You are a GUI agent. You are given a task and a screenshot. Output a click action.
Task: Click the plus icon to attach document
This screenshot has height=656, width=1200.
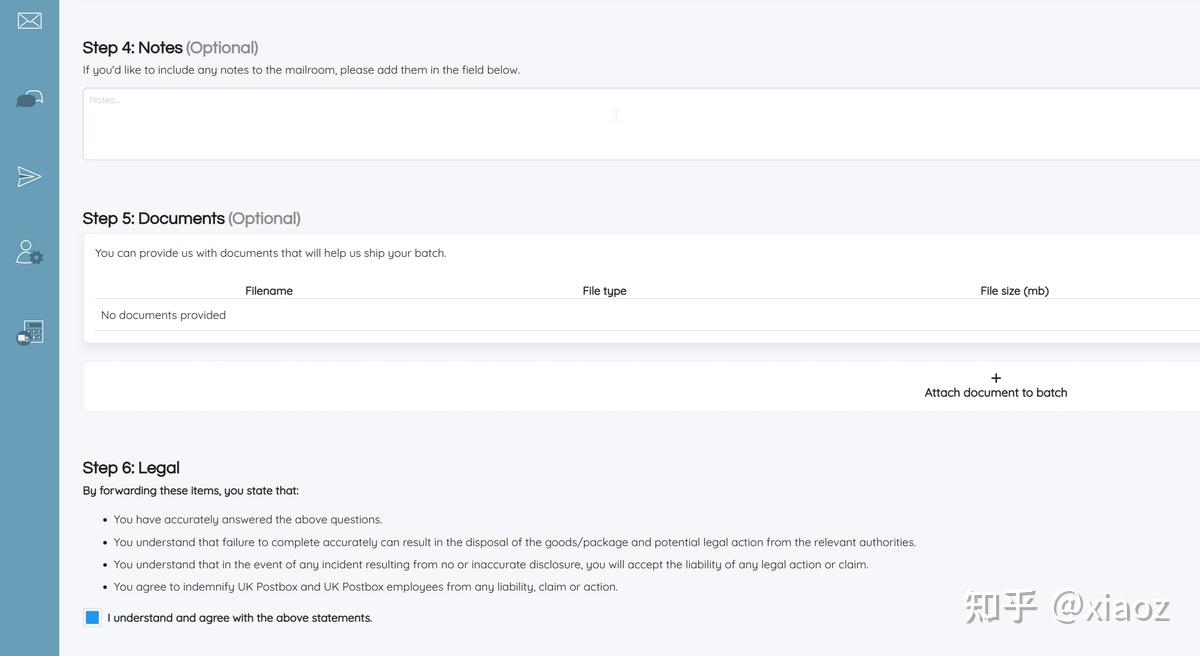pyautogui.click(x=996, y=378)
